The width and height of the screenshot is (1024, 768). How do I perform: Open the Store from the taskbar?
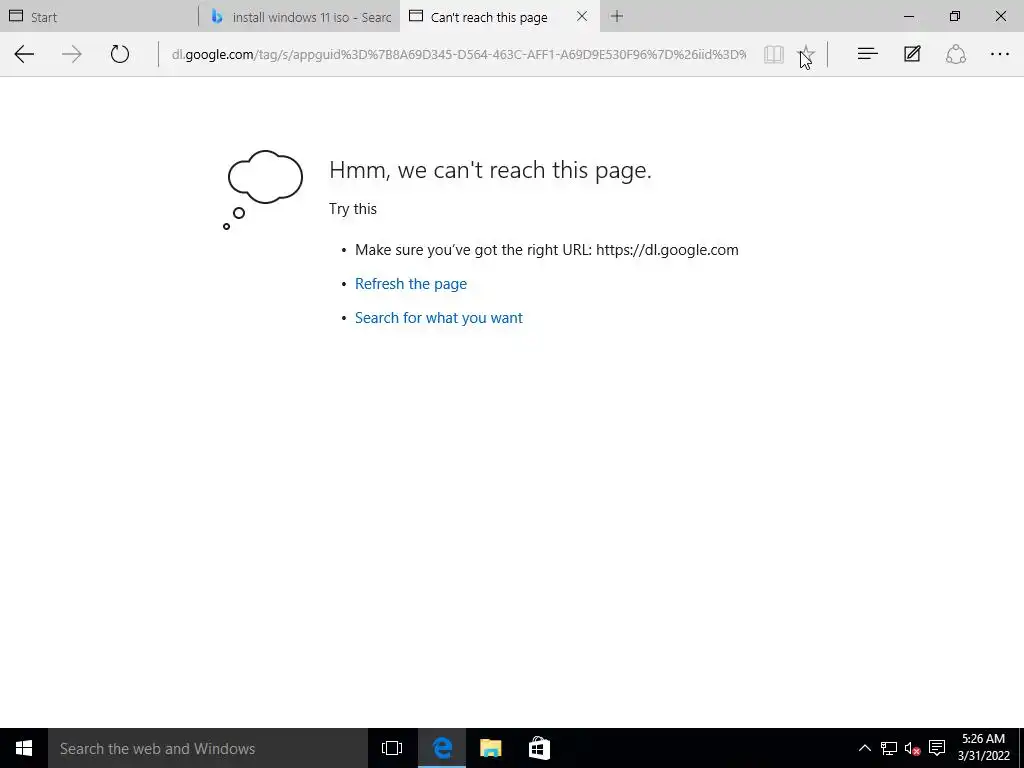539,748
